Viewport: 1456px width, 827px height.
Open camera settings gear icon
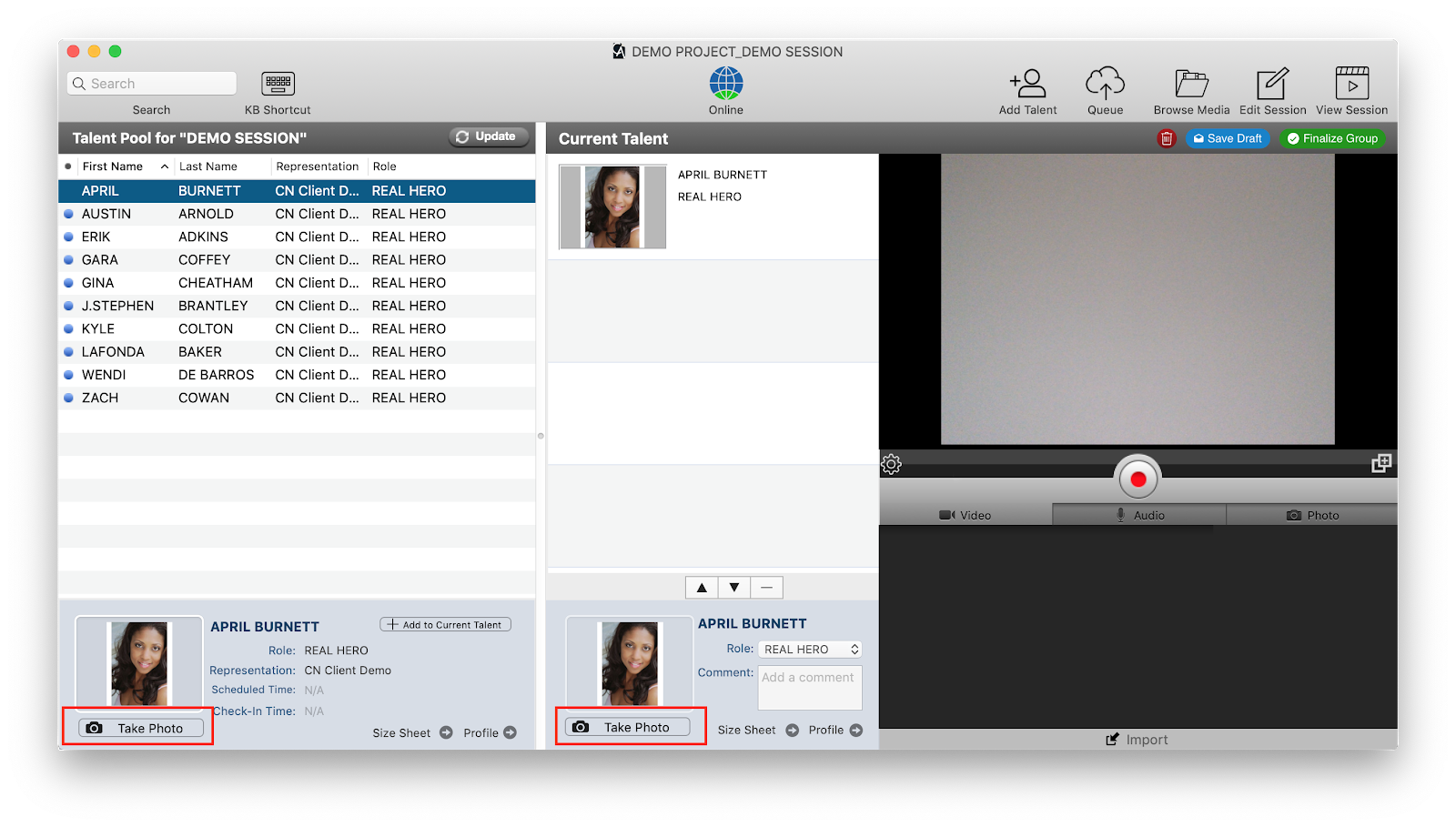[892, 464]
